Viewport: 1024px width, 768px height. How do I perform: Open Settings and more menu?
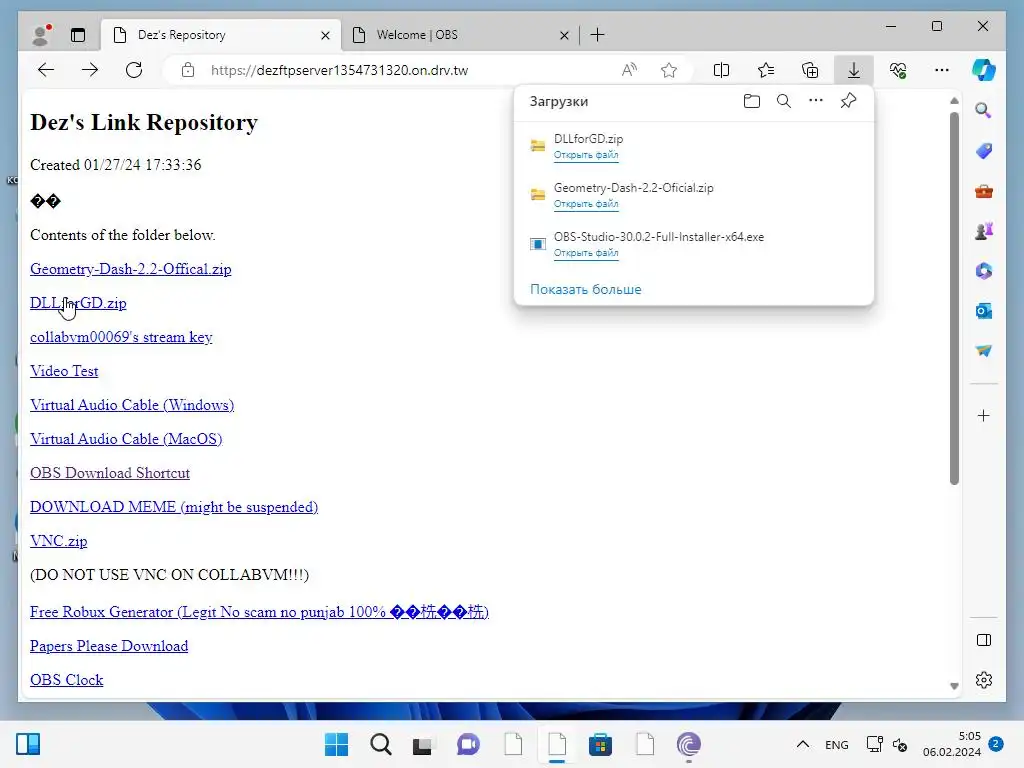pyautogui.click(x=942, y=70)
